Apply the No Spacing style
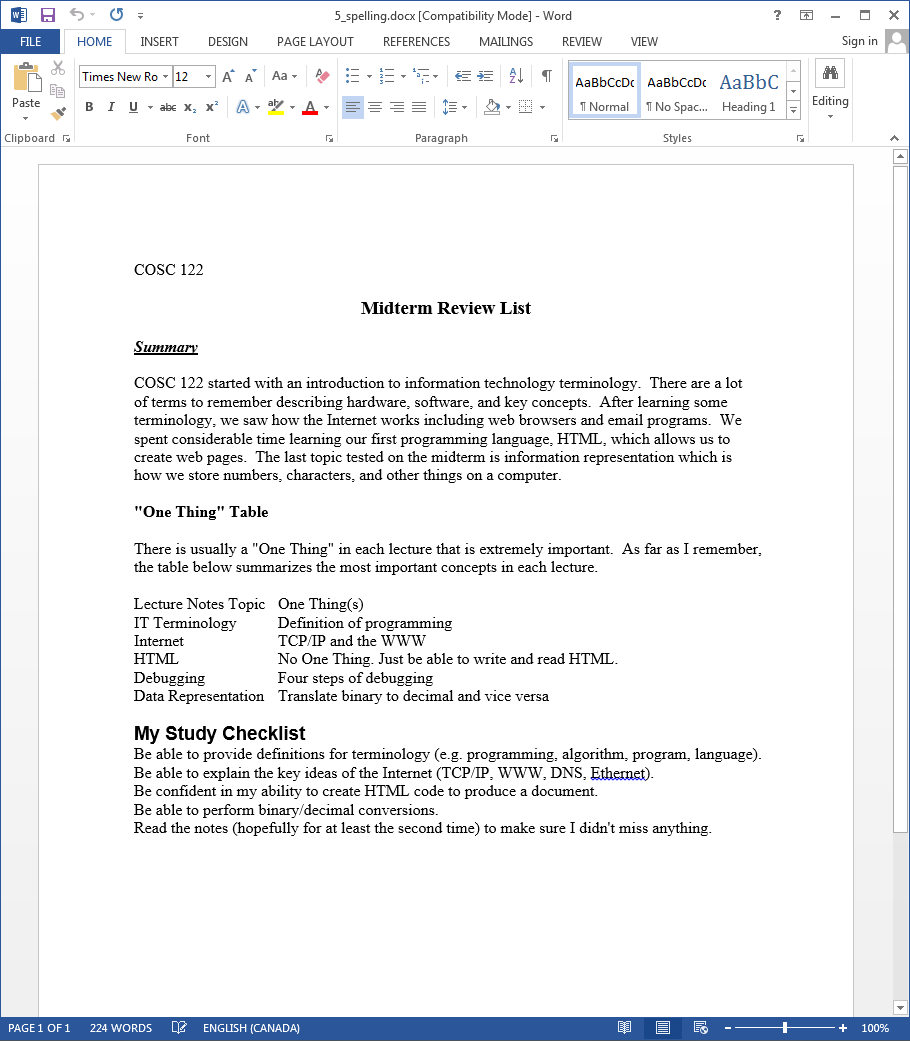The width and height of the screenshot is (910, 1041). tap(677, 91)
